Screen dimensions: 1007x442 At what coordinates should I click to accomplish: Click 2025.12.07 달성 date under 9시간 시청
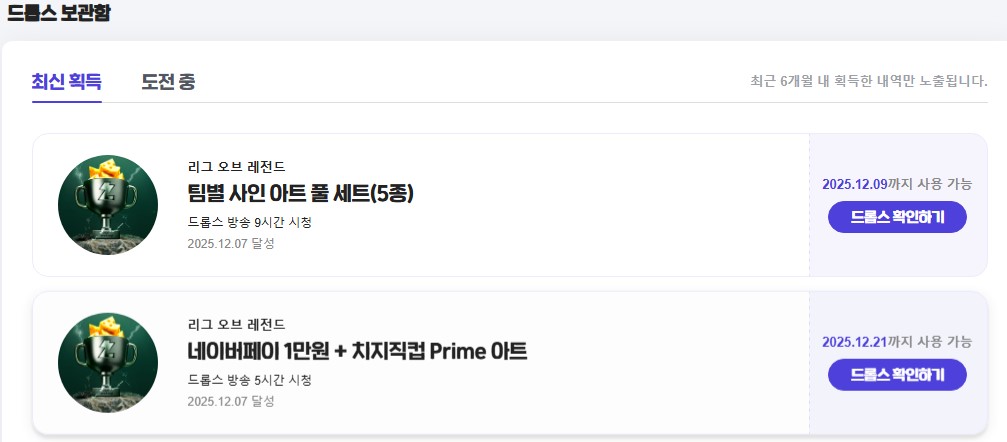[x=230, y=243]
